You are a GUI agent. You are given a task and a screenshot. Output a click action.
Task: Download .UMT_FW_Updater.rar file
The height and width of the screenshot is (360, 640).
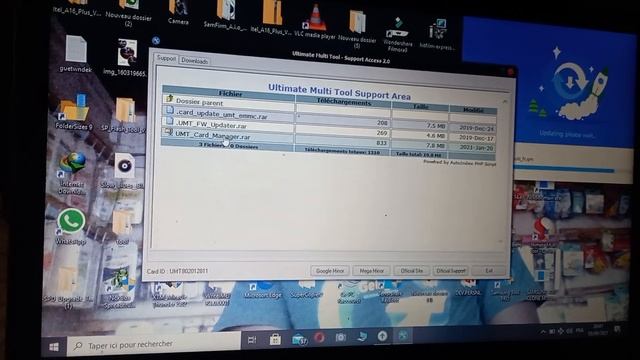tap(211, 124)
